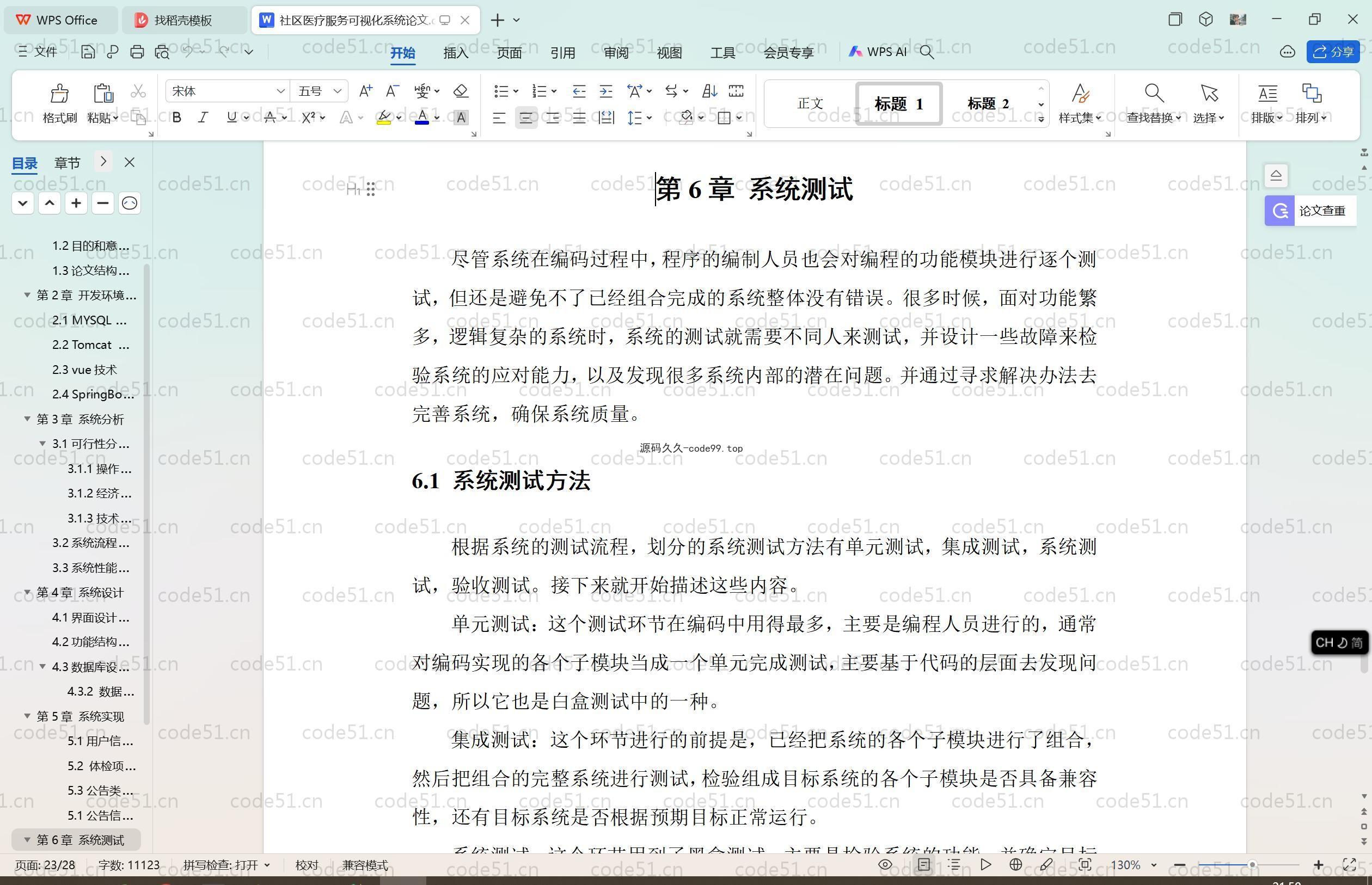Collapse 第 3 章 系统分析 in outline
This screenshot has width=1372, height=885.
click(x=27, y=419)
